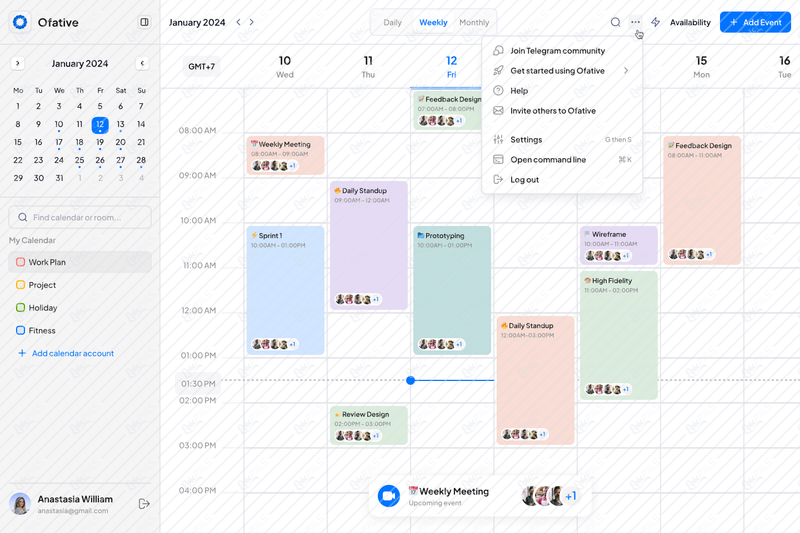This screenshot has width=800, height=533.
Task: Click Telegram community icon in menu
Action: 498,50
